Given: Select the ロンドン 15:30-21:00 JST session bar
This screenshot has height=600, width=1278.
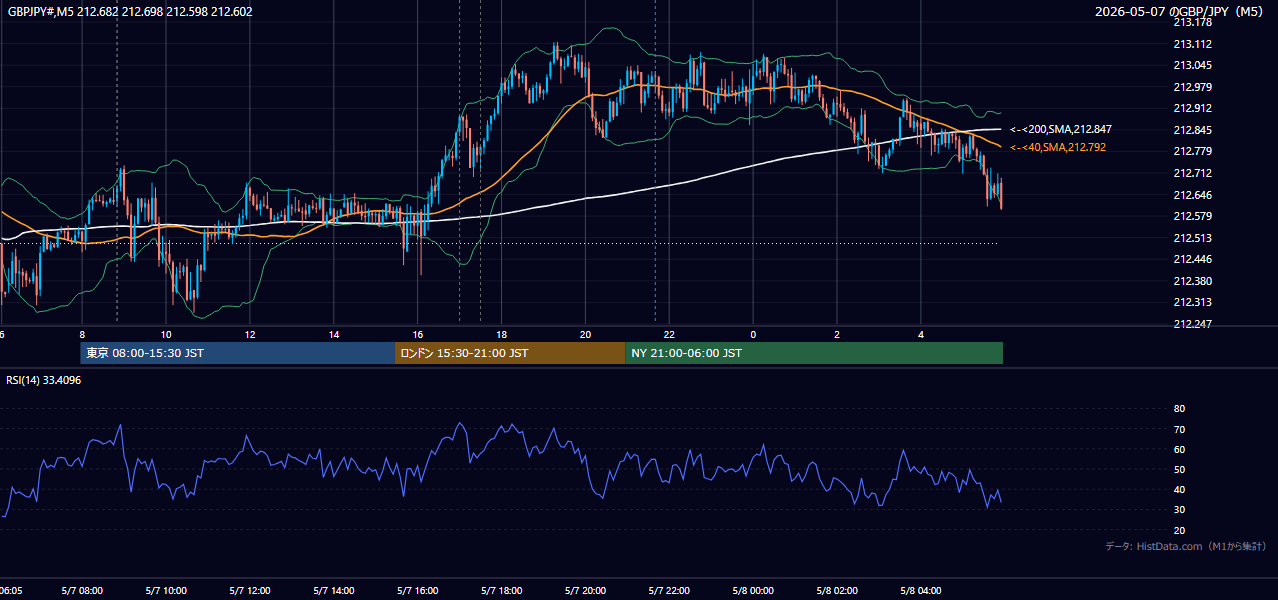Looking at the screenshot, I should click(x=510, y=353).
